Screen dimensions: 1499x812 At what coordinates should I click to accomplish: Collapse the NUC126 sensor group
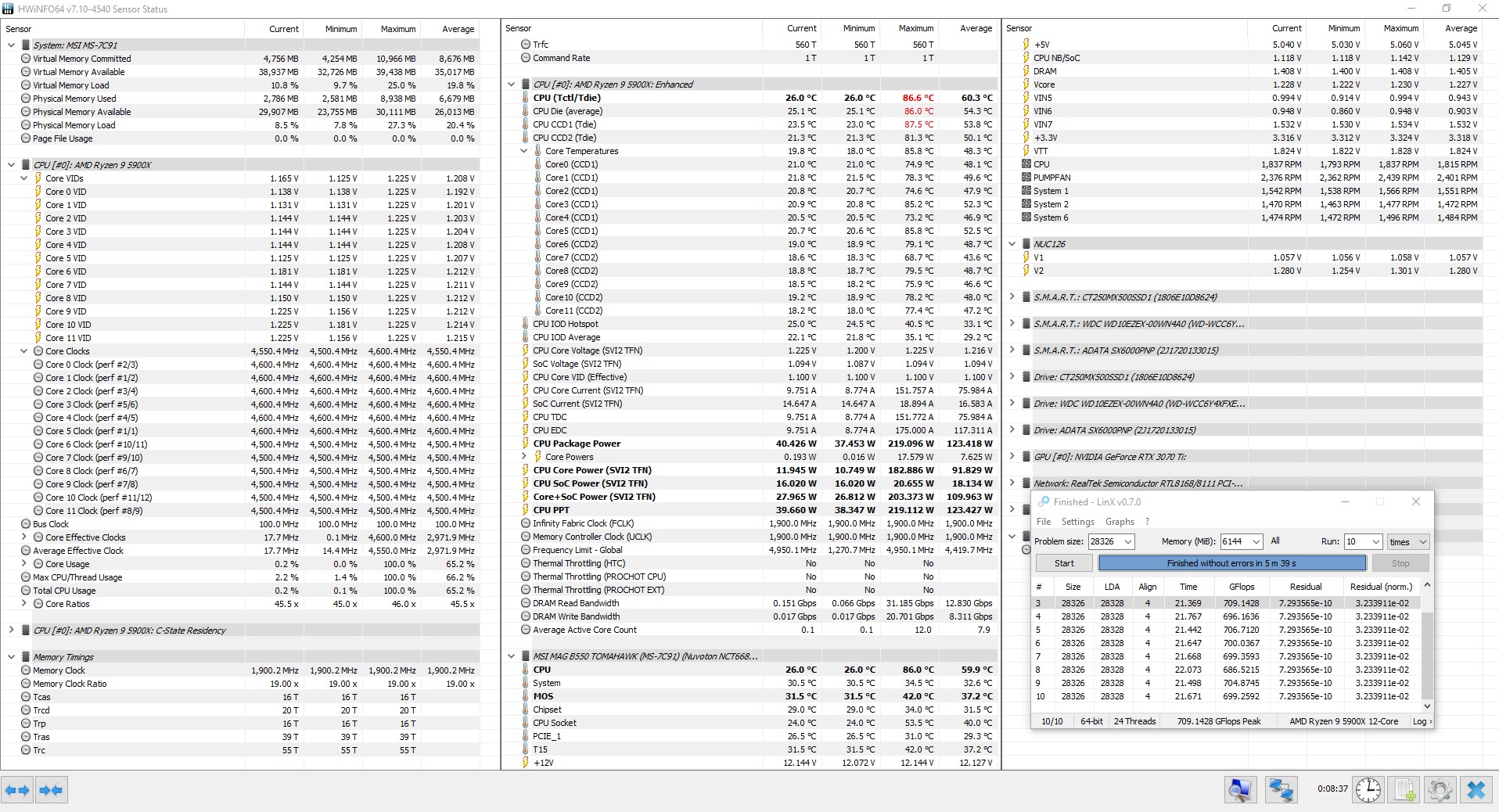(1012, 244)
